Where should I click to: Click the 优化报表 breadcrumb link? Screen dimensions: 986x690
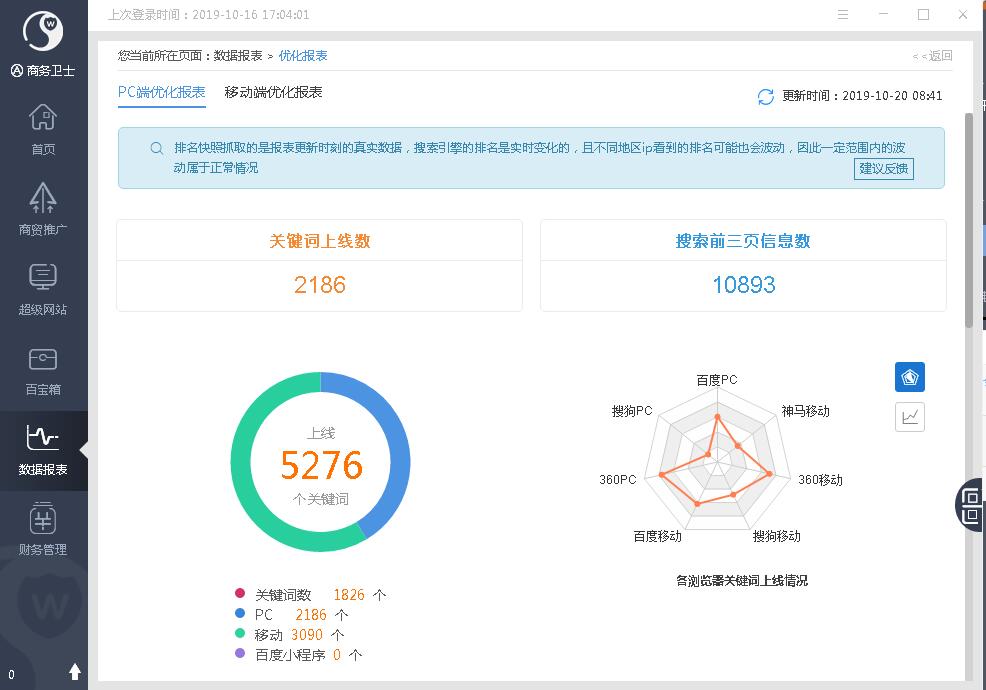[302, 56]
